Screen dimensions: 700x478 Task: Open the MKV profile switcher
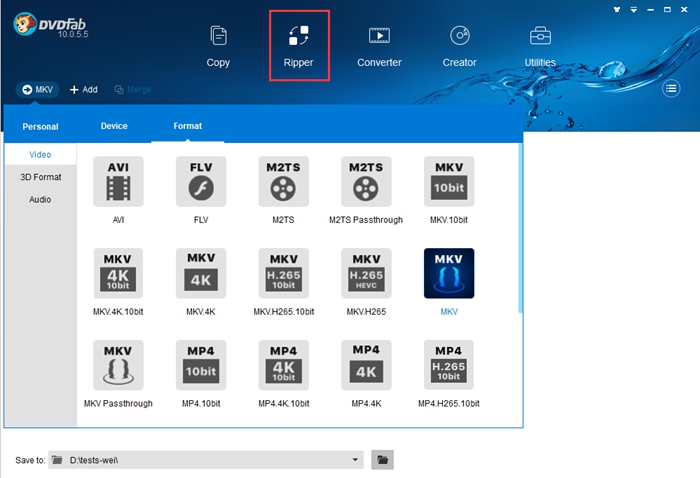37,89
